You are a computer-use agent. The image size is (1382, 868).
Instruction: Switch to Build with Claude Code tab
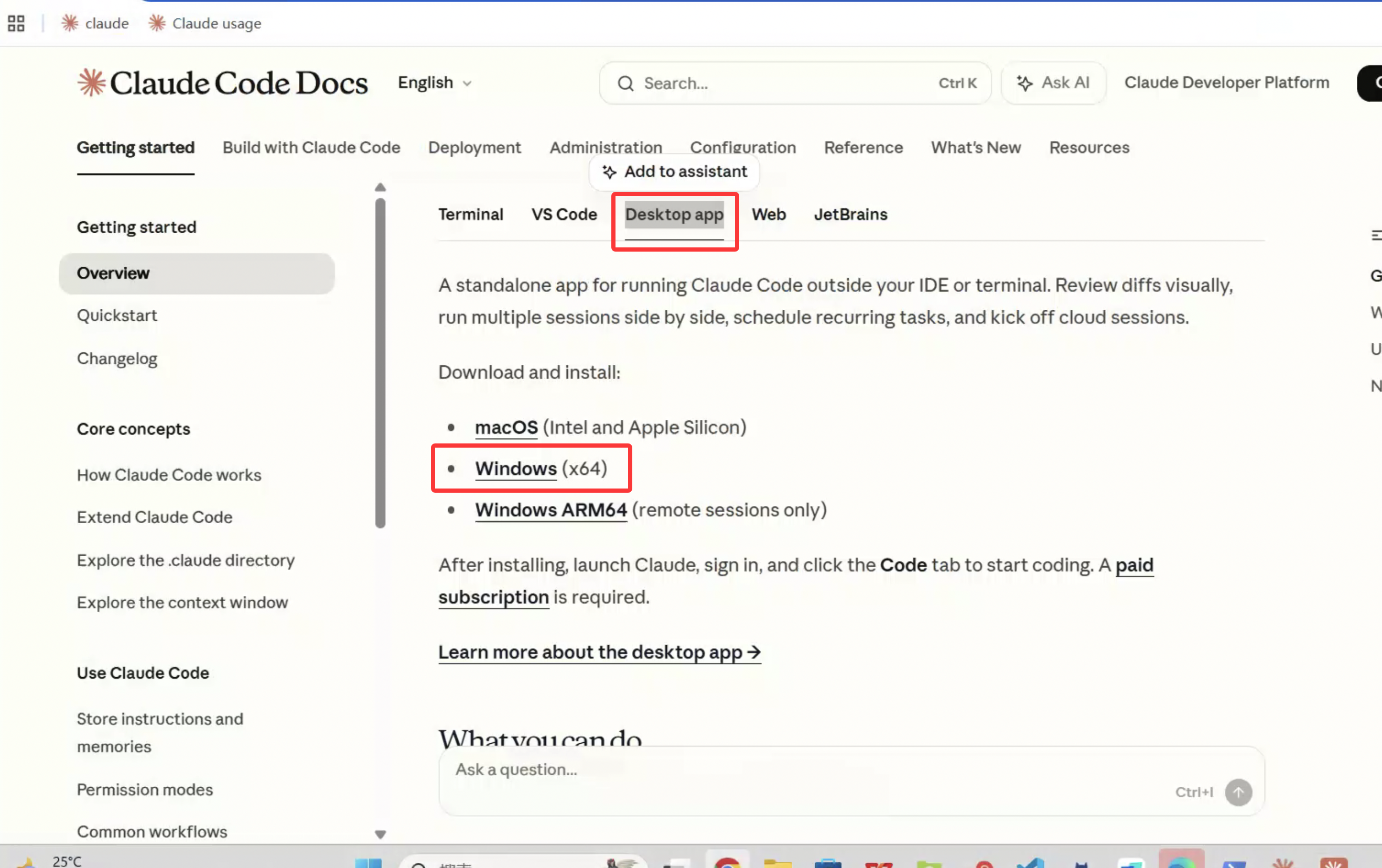tap(311, 147)
